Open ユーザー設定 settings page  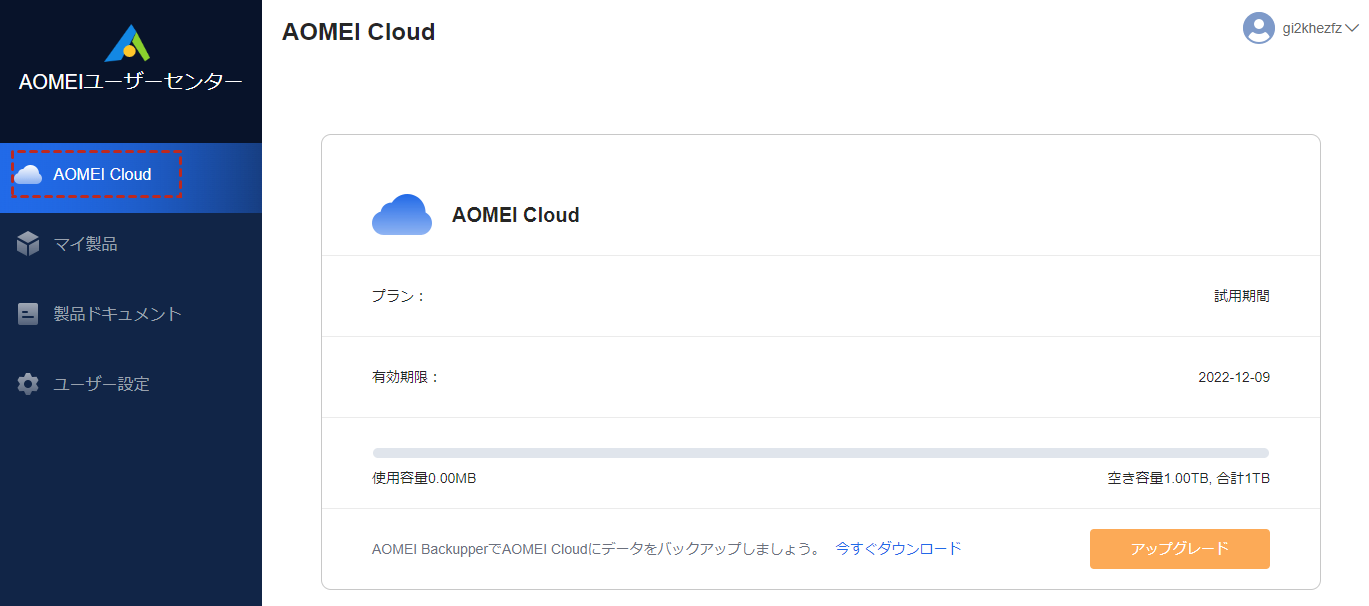101,384
